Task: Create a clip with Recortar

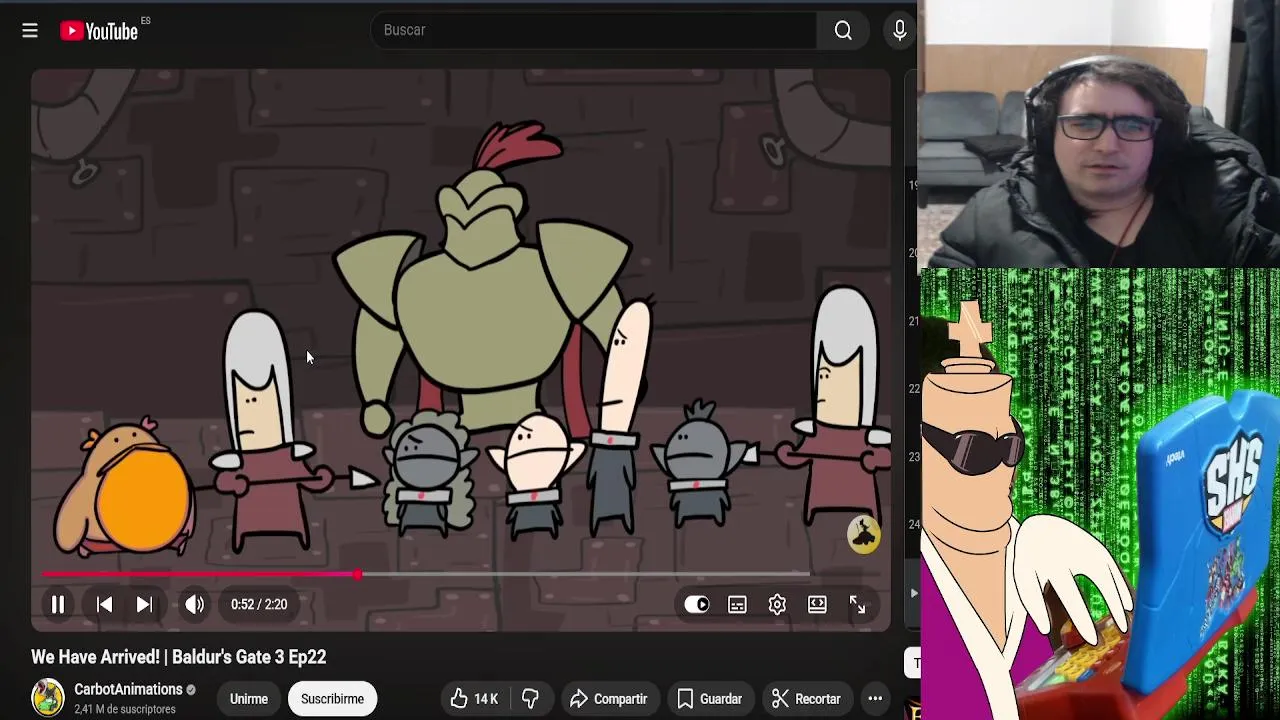Action: point(806,699)
